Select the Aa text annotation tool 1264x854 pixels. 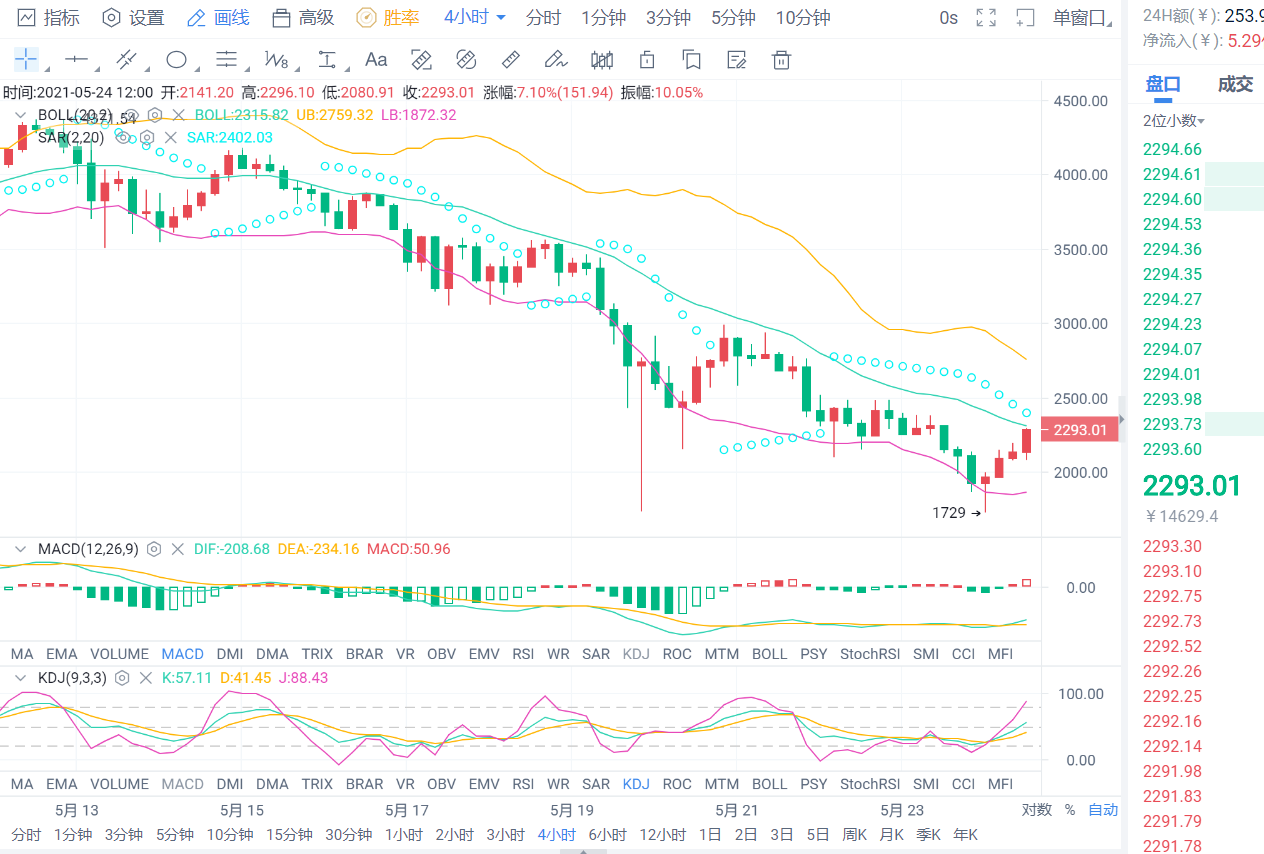376,60
